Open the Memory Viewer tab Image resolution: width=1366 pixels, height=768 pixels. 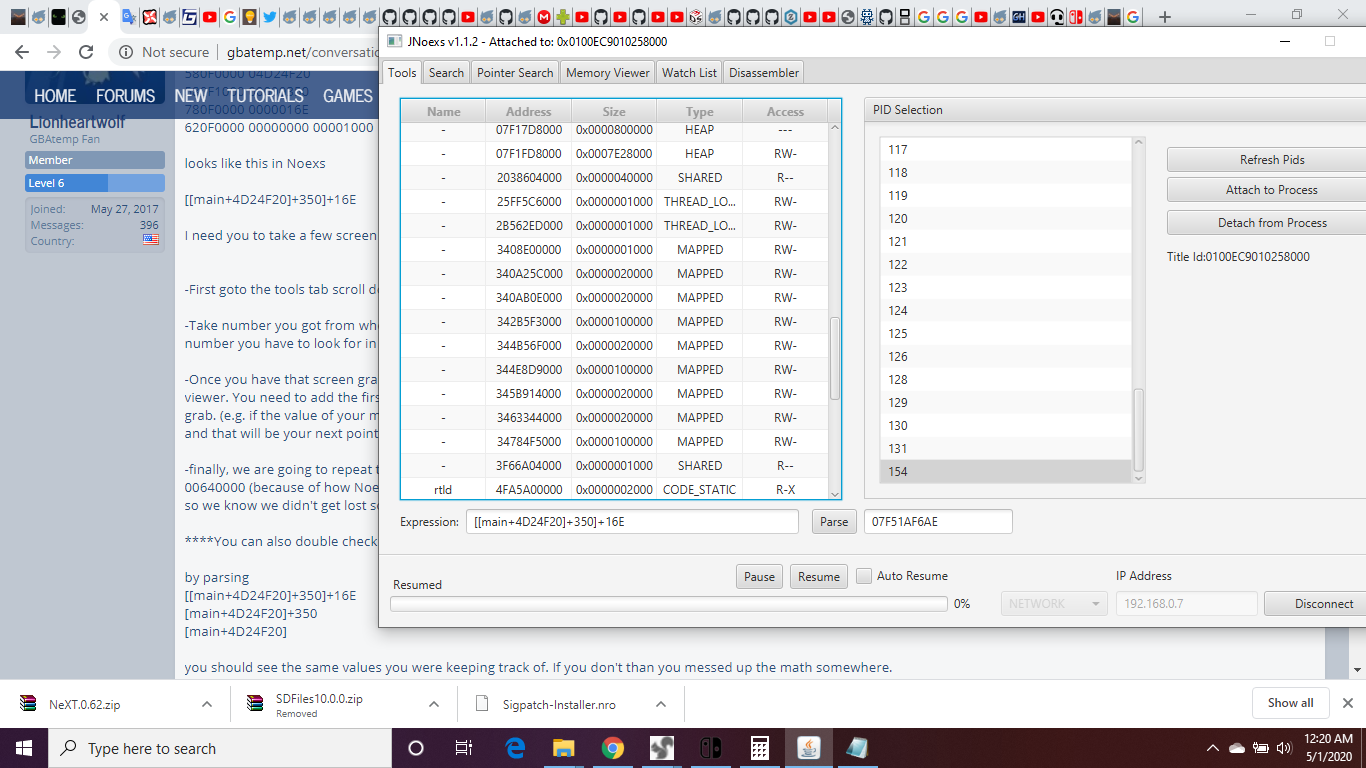(607, 72)
